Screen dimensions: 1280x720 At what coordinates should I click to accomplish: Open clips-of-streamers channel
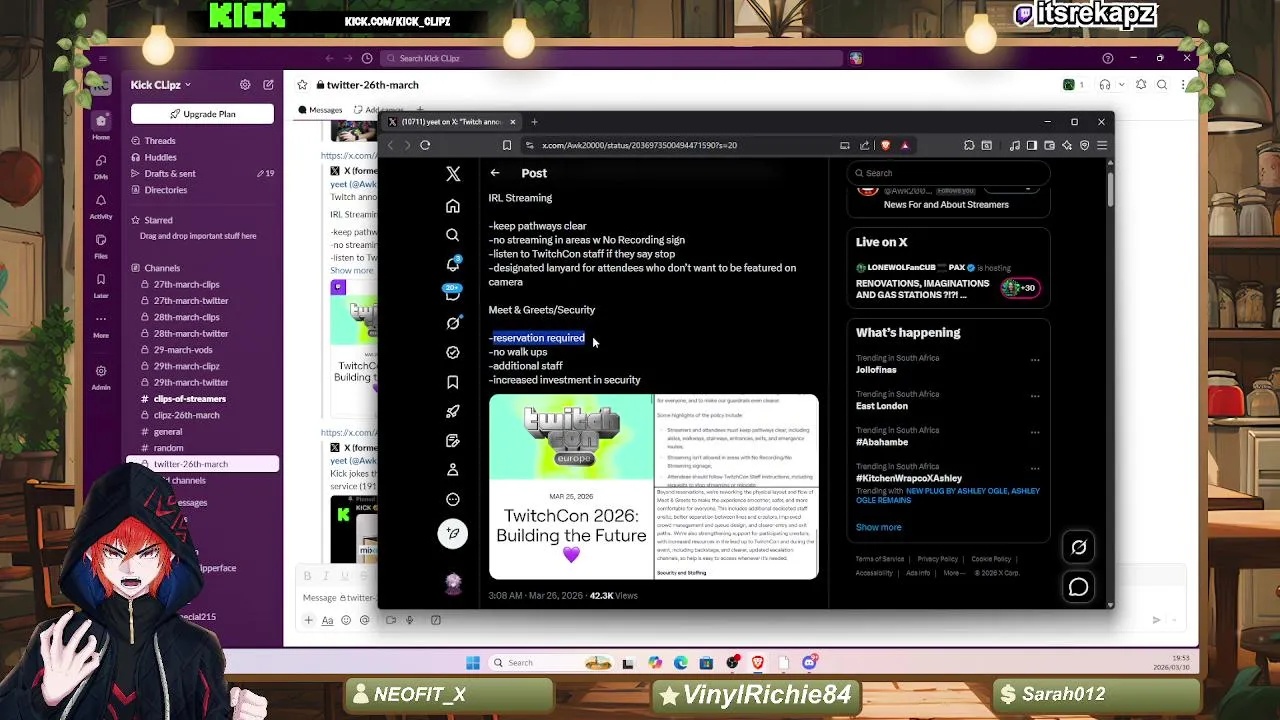tap(190, 399)
